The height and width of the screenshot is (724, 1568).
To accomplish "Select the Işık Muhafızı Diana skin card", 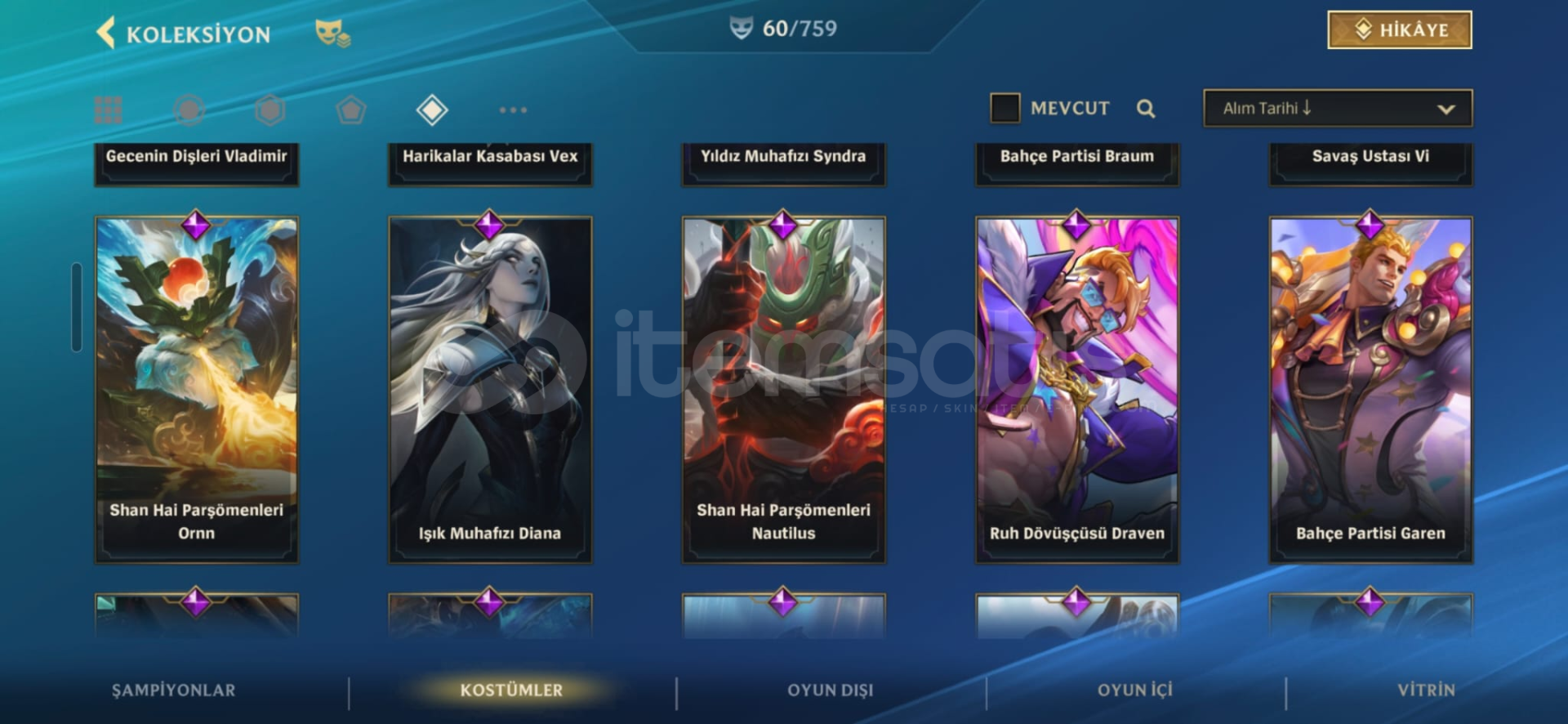I will [x=490, y=390].
